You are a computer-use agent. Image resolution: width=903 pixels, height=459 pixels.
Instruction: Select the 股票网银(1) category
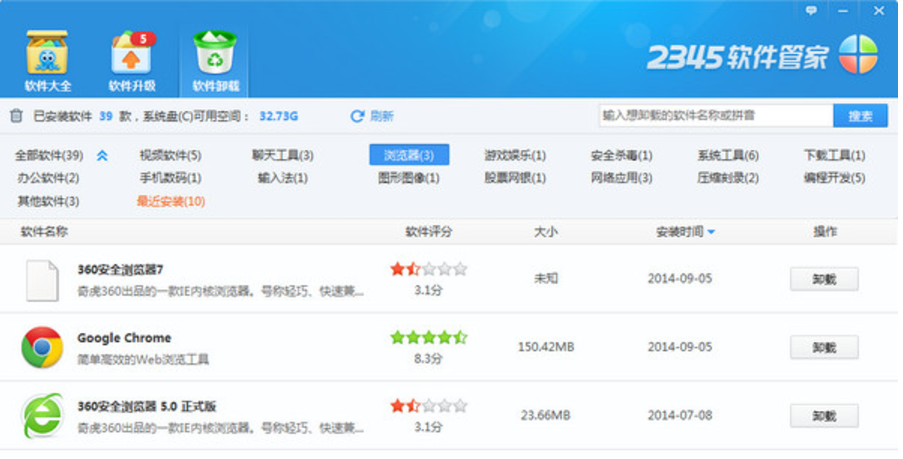pyautogui.click(x=515, y=178)
